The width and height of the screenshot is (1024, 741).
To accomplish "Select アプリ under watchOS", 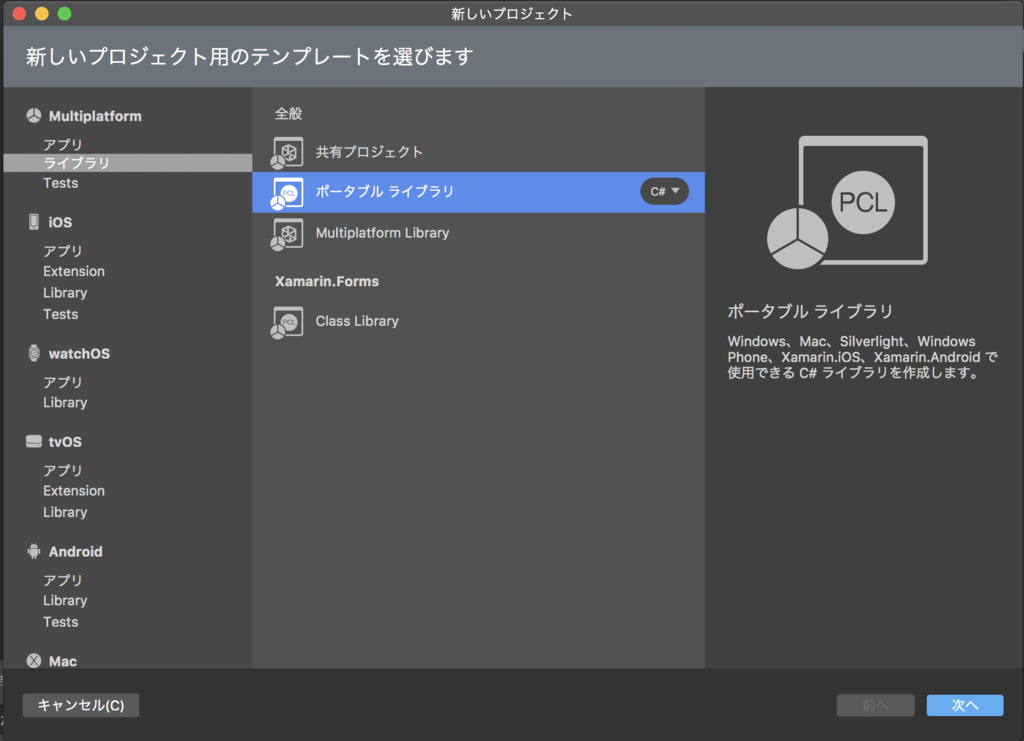I will pyautogui.click(x=63, y=382).
